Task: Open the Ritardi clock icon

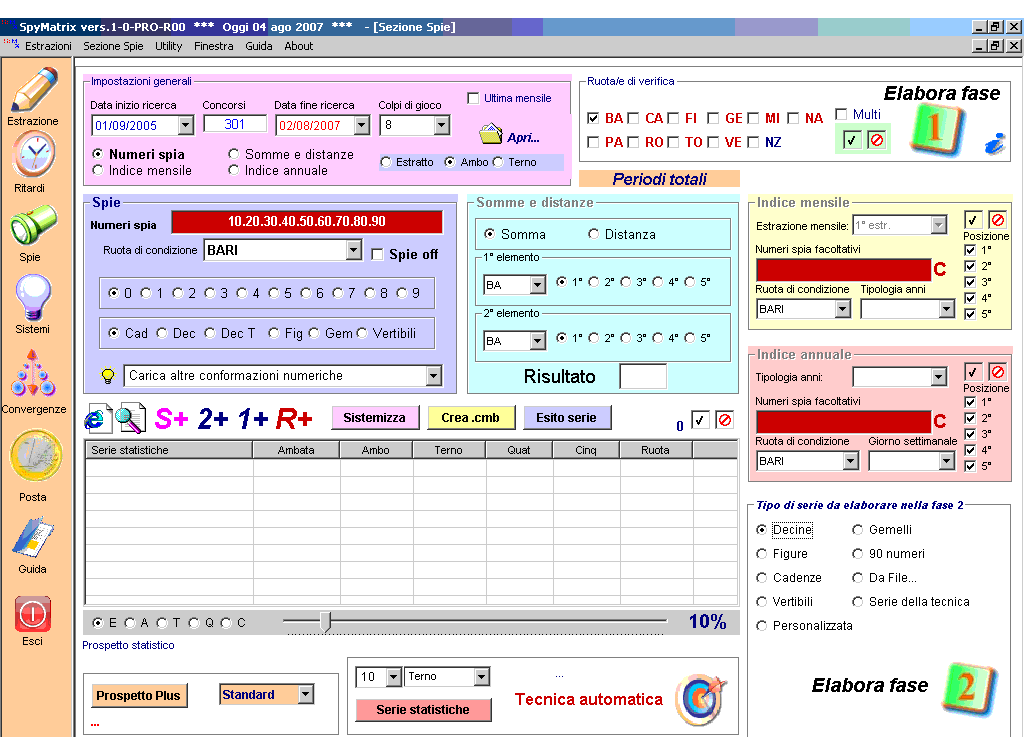Action: [34, 154]
